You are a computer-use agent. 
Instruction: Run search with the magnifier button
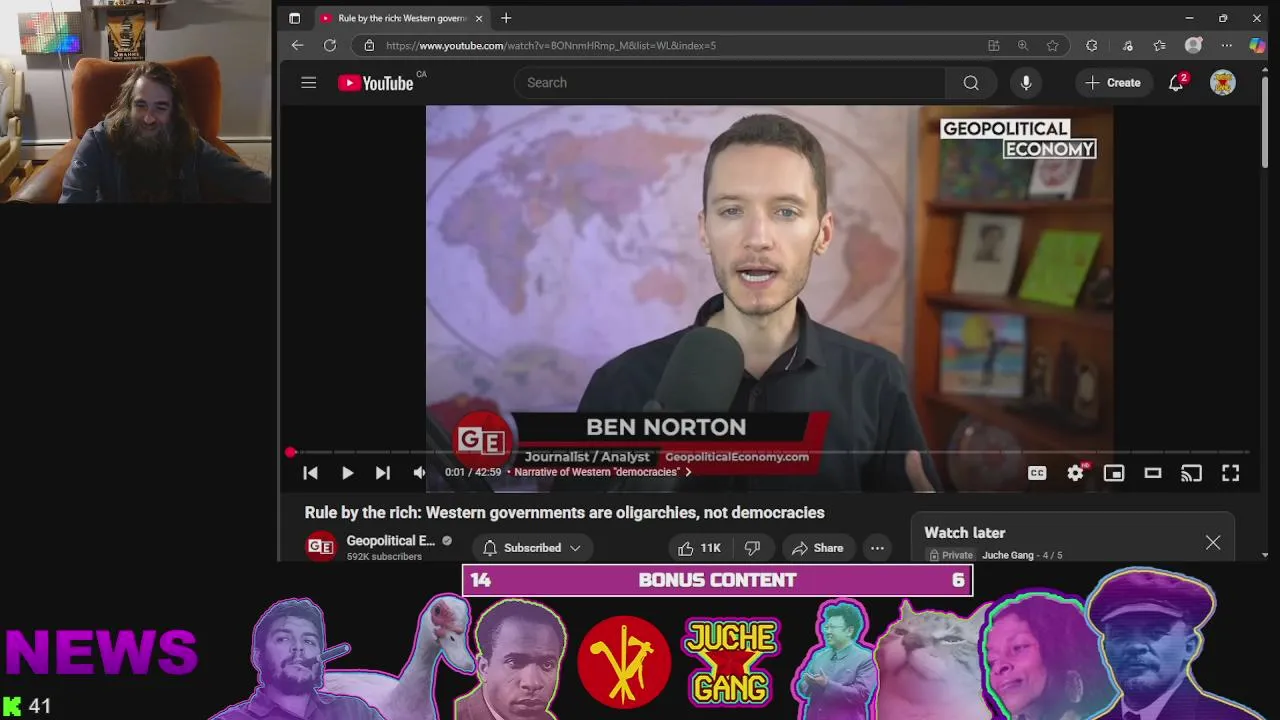pyautogui.click(x=971, y=83)
